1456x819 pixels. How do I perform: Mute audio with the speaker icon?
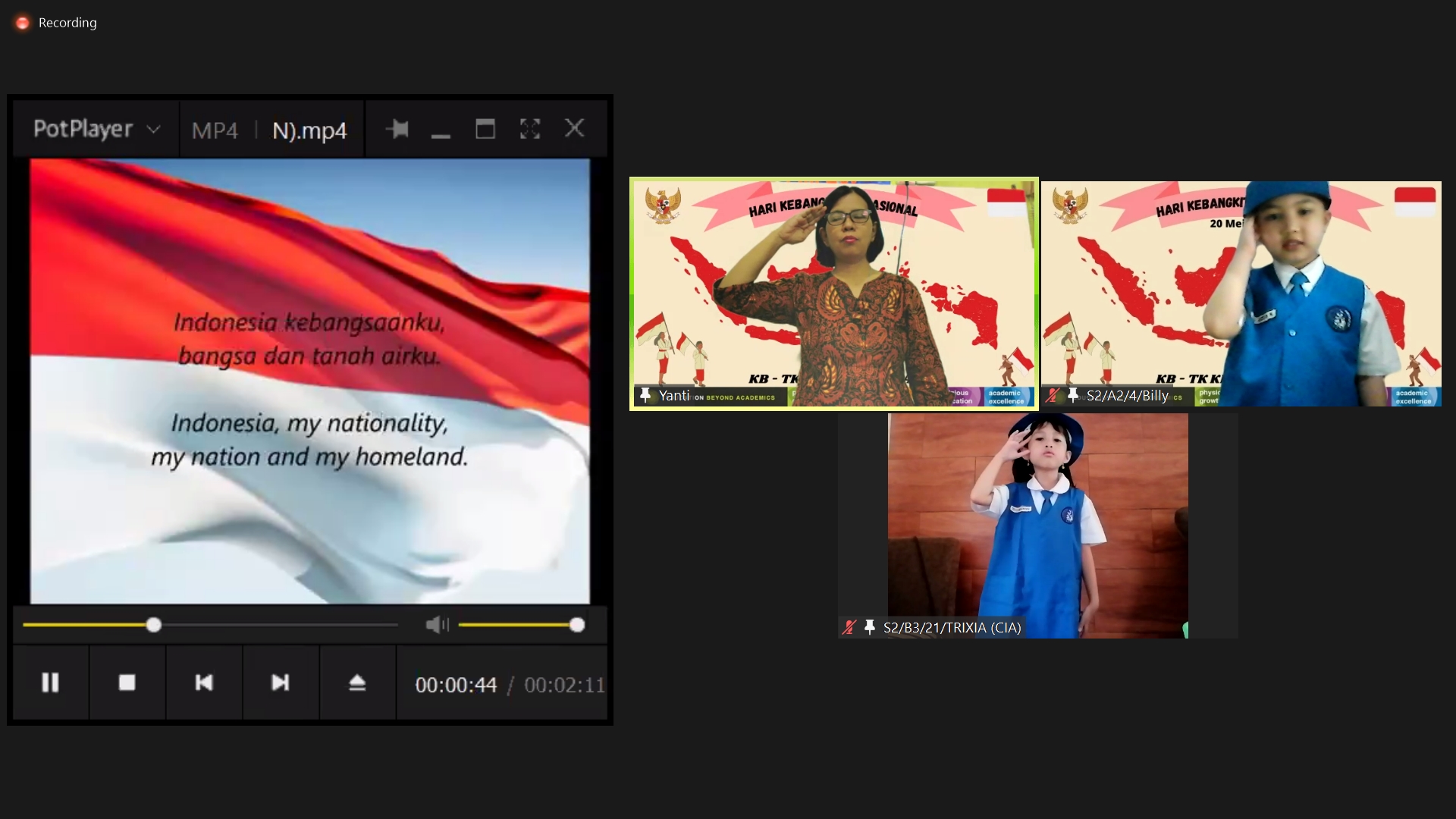437,625
